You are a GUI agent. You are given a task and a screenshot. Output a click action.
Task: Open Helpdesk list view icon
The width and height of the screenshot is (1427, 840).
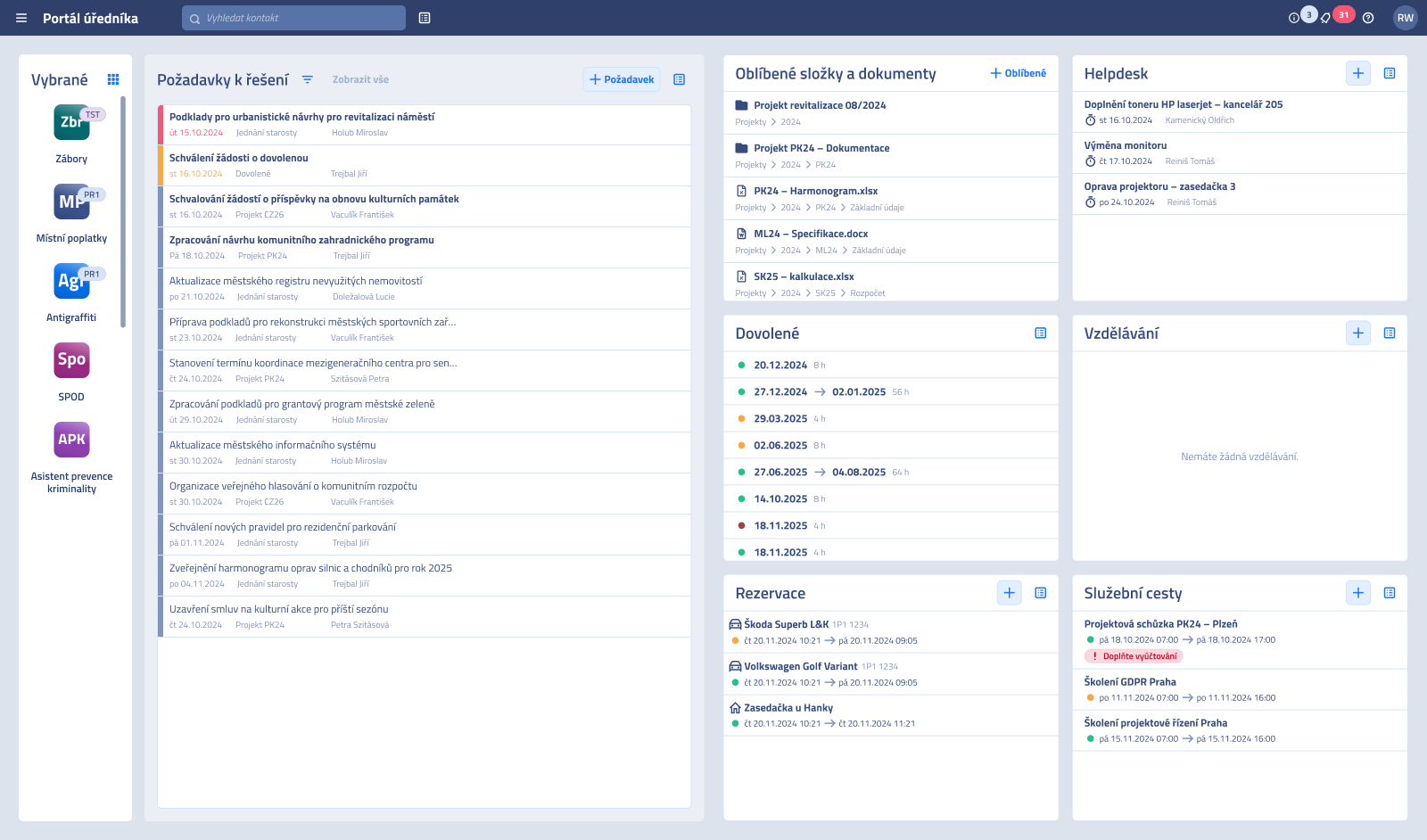pos(1390,73)
